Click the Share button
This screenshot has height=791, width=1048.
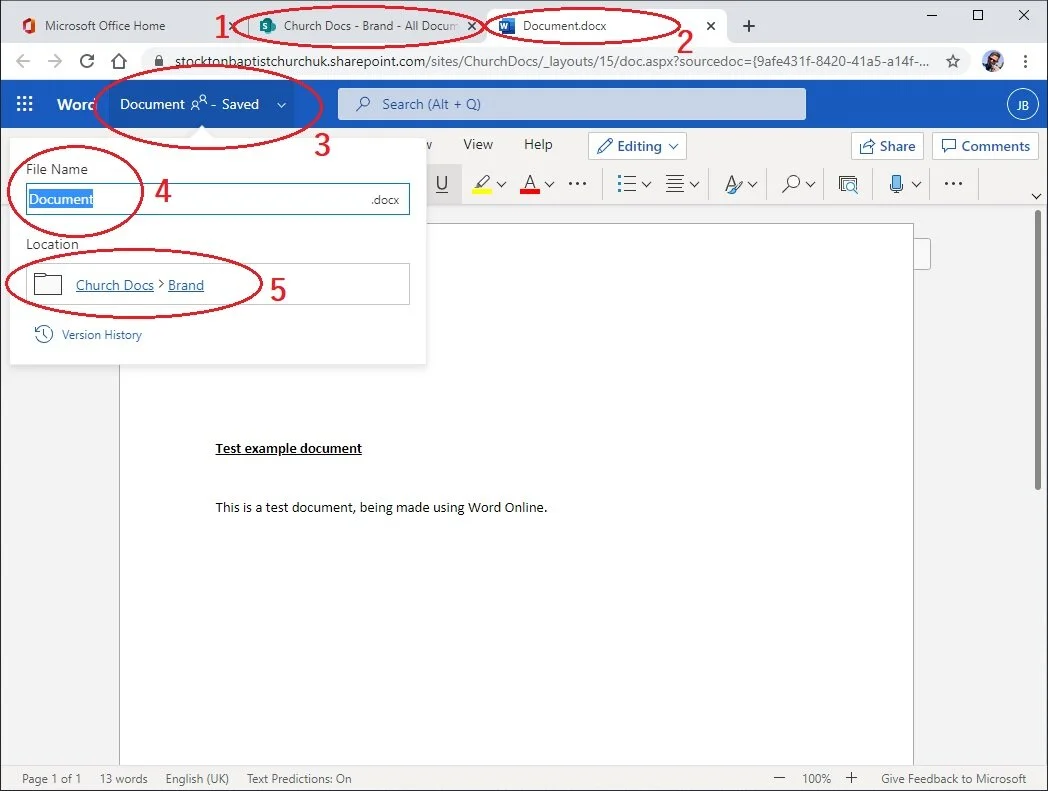tap(887, 146)
